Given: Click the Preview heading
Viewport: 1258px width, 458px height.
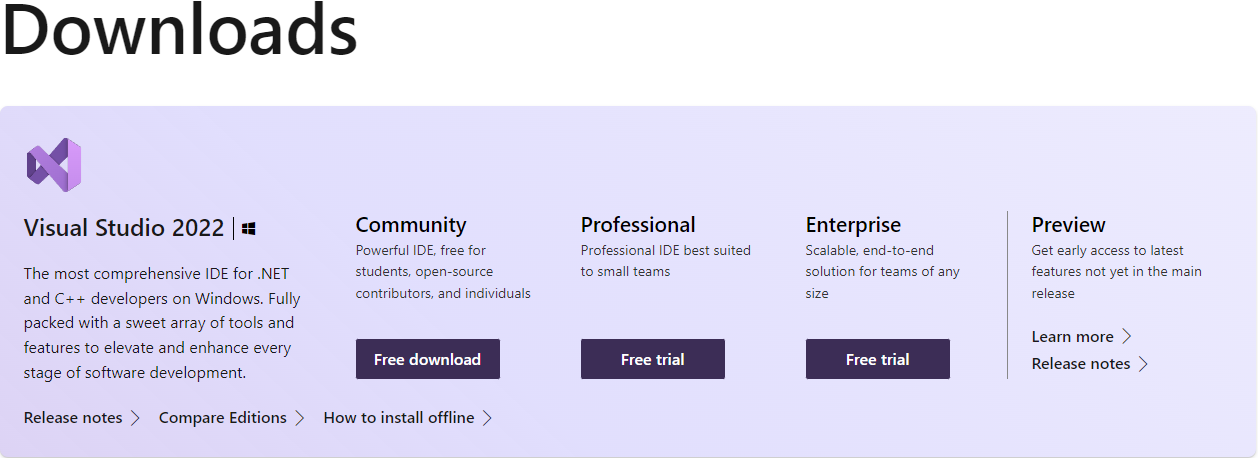Looking at the screenshot, I should click(x=1068, y=225).
